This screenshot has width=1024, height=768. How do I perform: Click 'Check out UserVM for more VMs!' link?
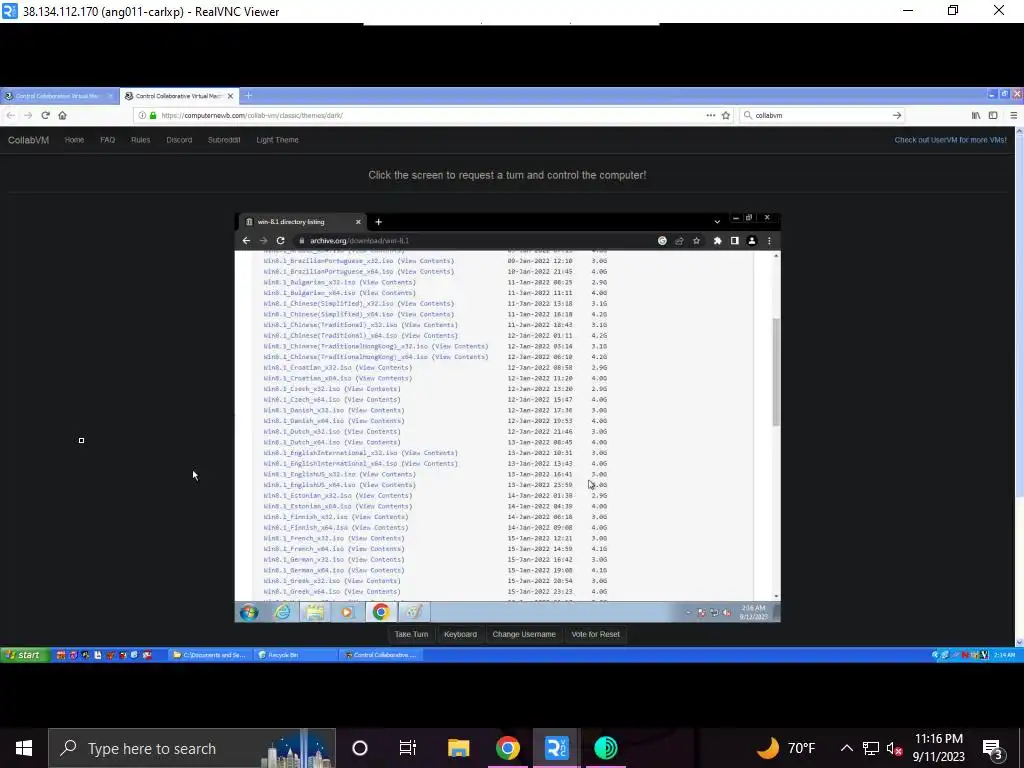click(950, 140)
